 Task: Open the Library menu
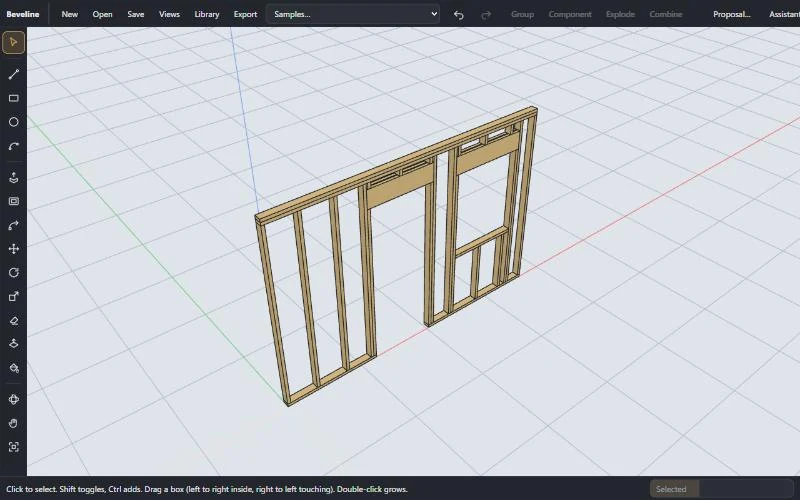207,14
